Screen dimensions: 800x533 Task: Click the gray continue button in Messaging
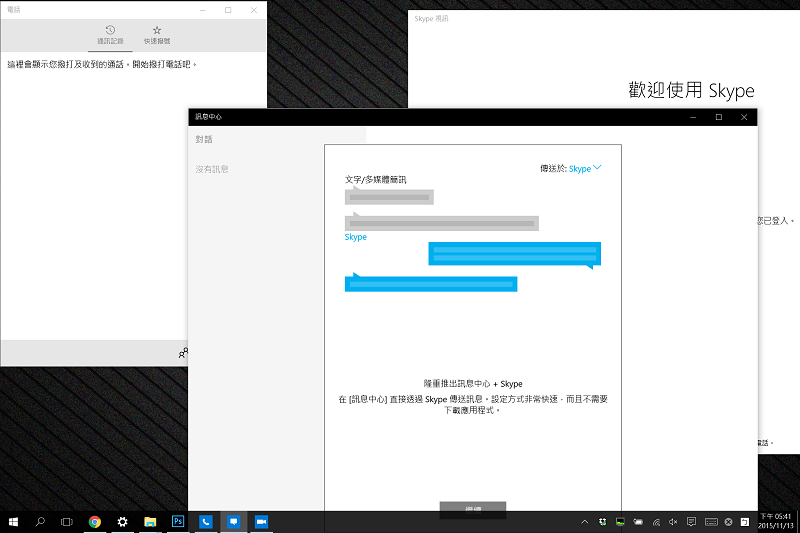click(473, 509)
